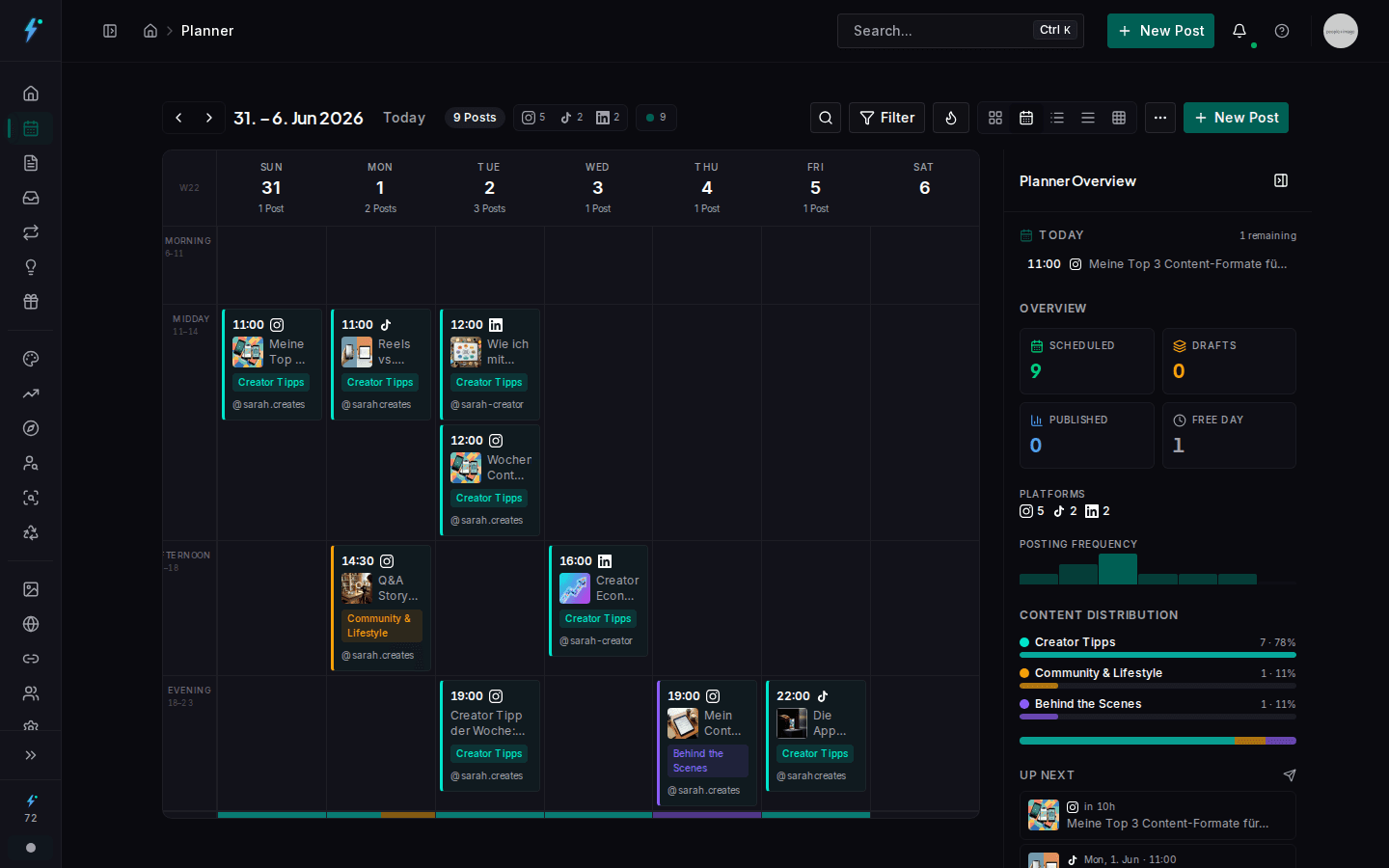Image resolution: width=1389 pixels, height=868 pixels.
Task: Switch to the bulleted list view
Action: click(1057, 118)
